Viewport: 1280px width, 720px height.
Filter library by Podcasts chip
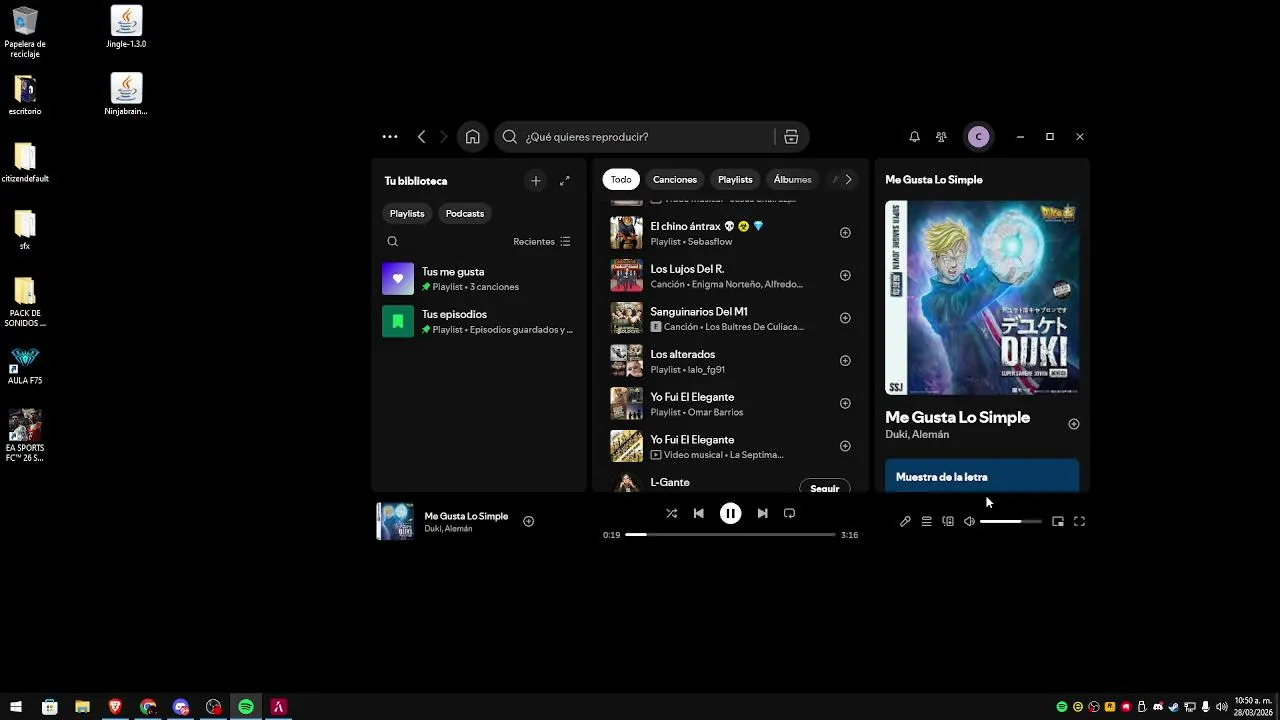click(465, 213)
